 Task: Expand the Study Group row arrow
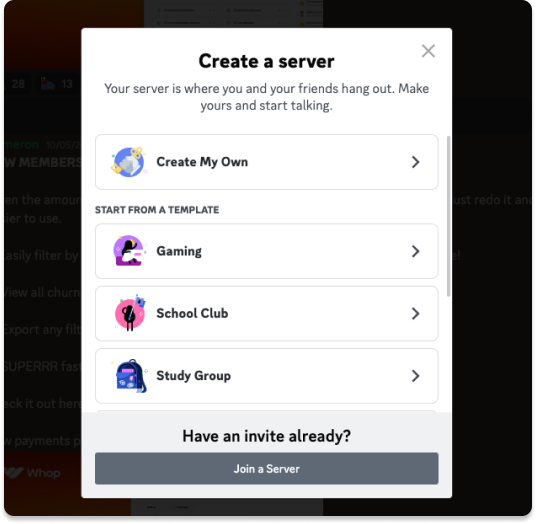[415, 376]
